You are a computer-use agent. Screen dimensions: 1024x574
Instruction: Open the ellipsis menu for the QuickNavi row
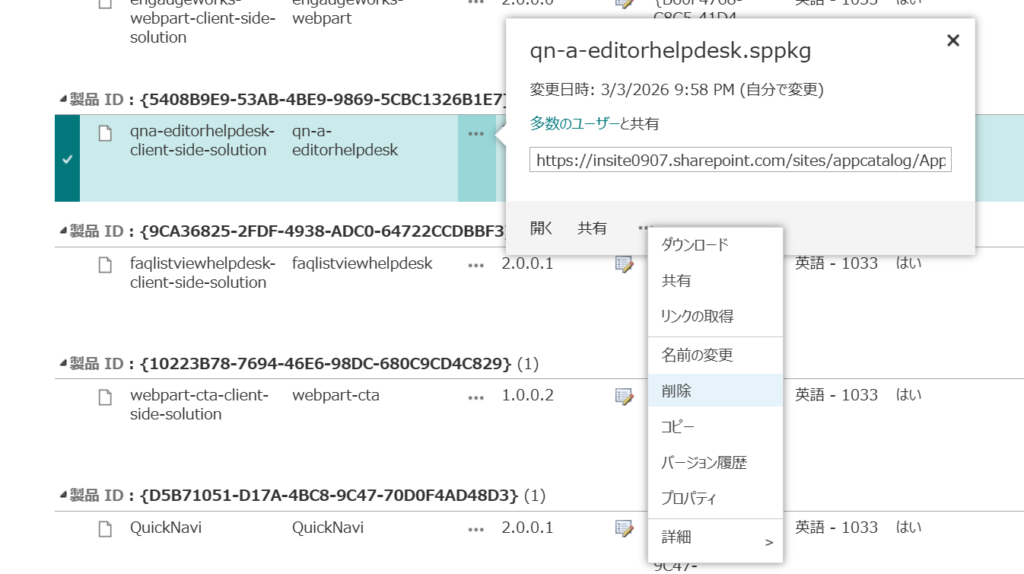pos(475,528)
